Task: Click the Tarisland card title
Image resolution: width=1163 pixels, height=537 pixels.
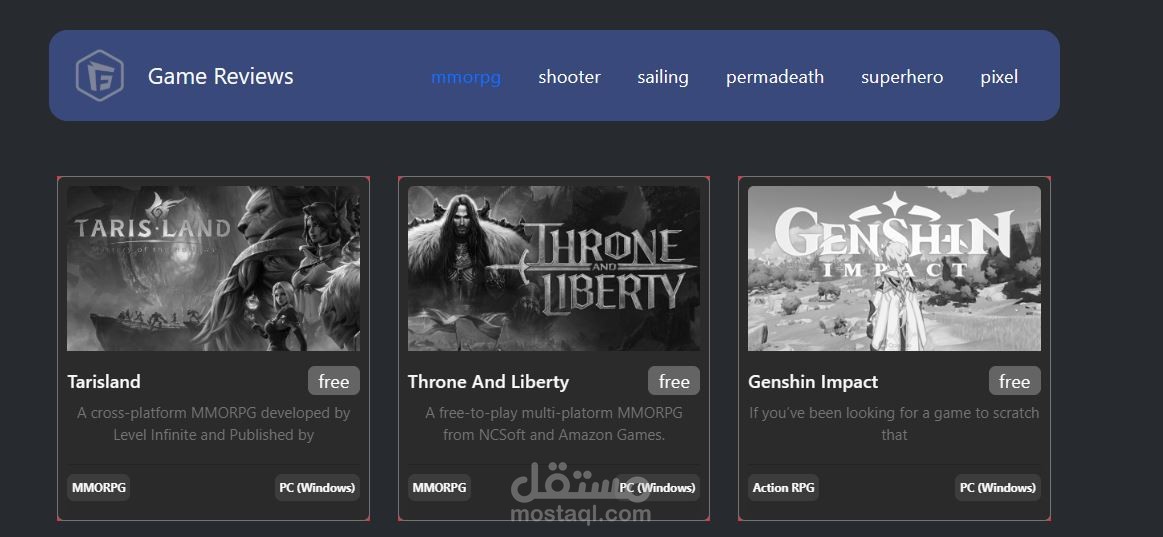Action: pos(104,382)
